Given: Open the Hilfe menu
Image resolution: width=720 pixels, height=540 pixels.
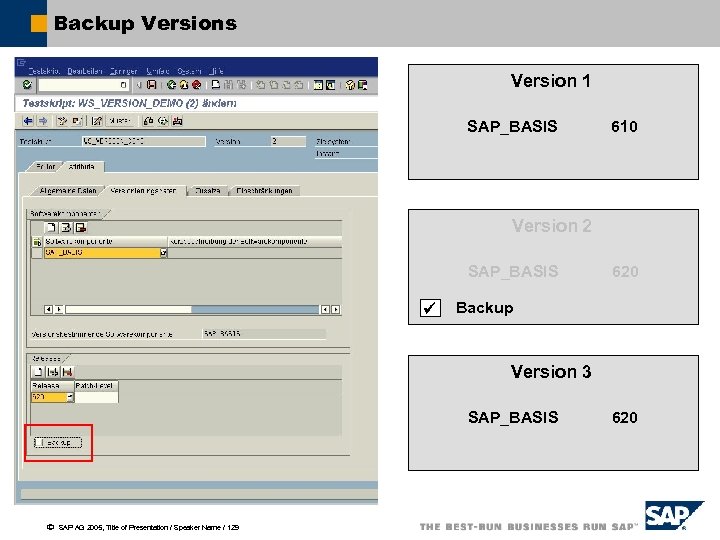Looking at the screenshot, I should [216, 71].
